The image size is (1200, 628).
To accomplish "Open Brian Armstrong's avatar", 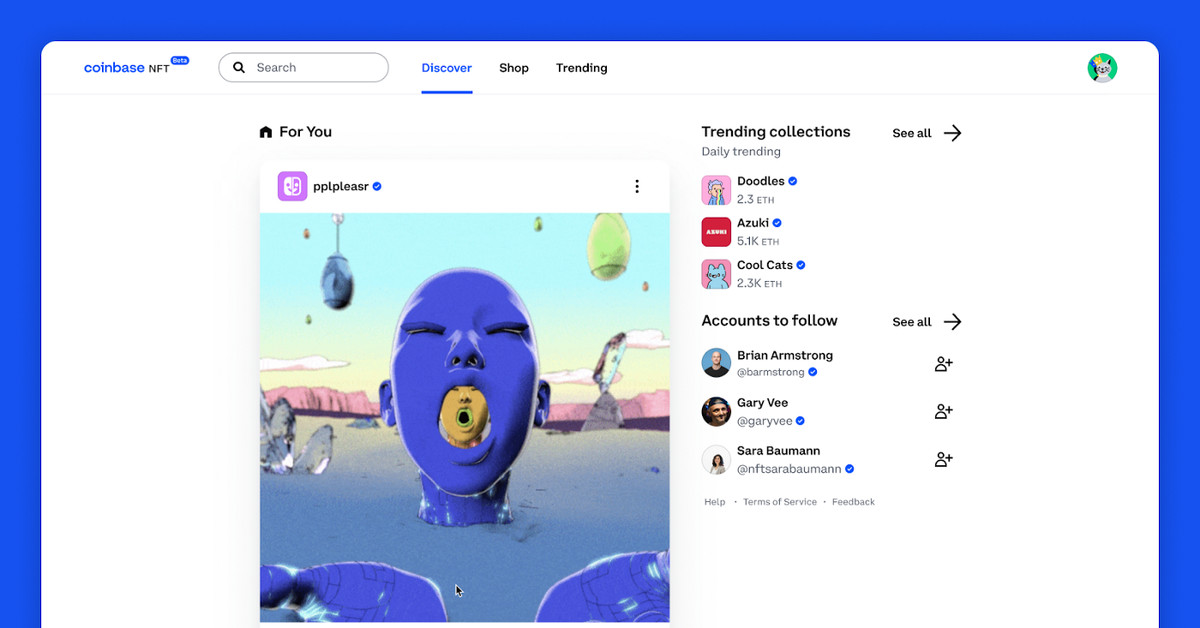I will tap(716, 363).
